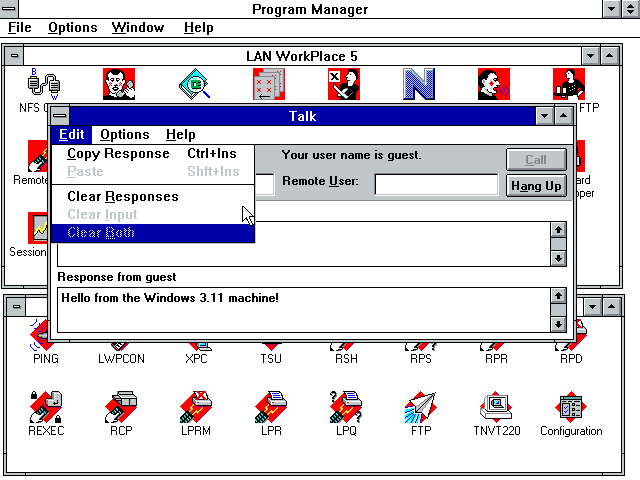
Task: Open the Talk window's Help menu
Action: (180, 135)
